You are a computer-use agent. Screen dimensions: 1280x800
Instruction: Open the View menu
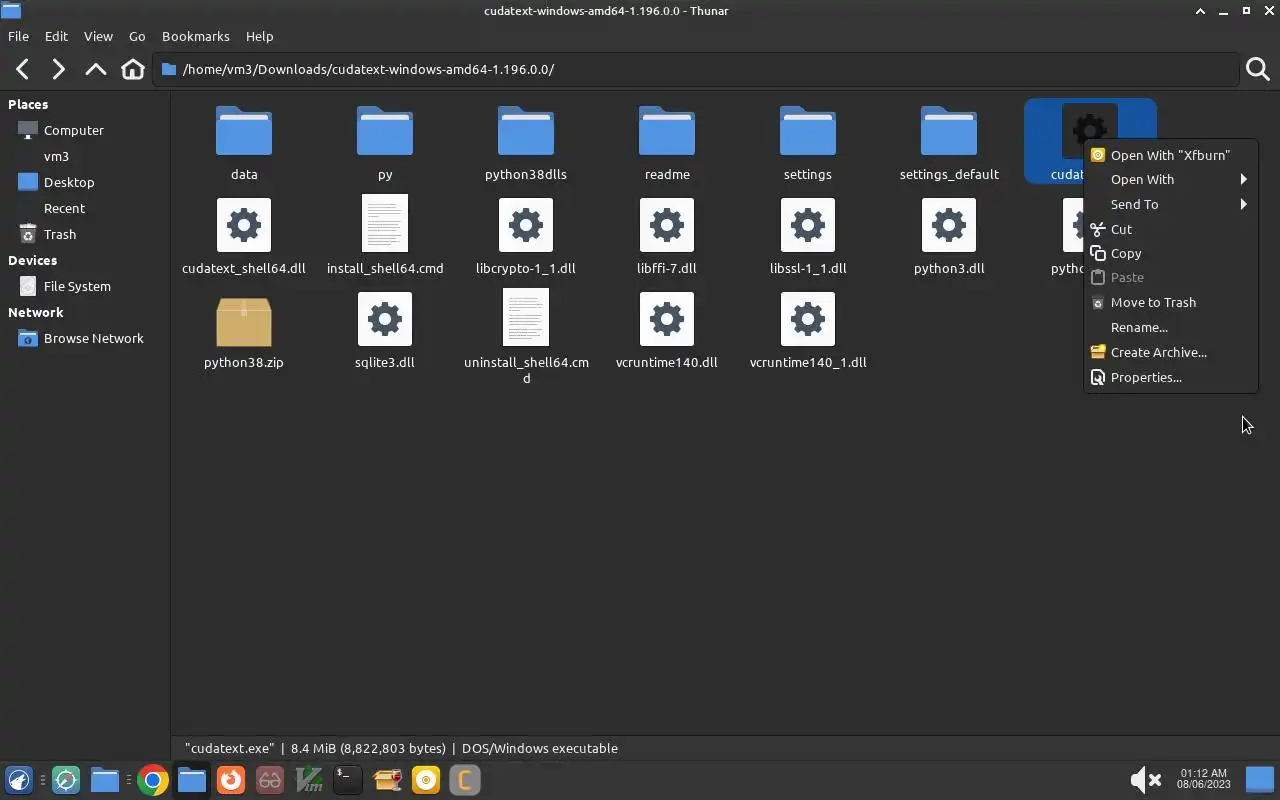pos(98,36)
